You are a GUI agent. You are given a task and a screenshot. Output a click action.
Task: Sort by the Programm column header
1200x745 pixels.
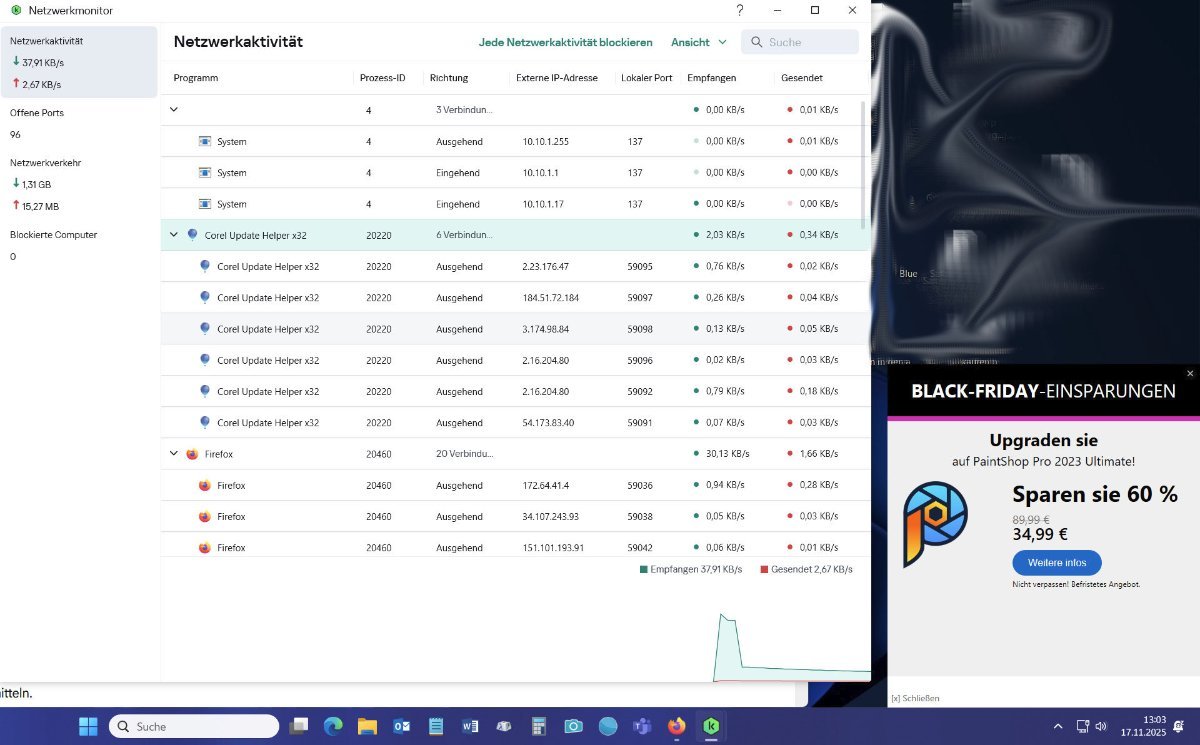[195, 77]
